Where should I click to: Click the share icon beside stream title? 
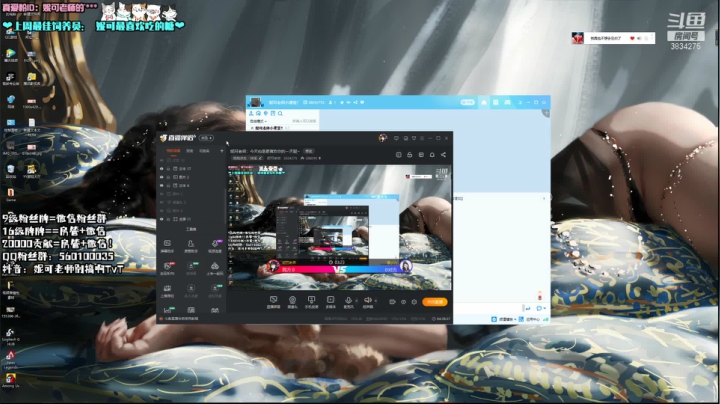pyautogui.click(x=443, y=155)
